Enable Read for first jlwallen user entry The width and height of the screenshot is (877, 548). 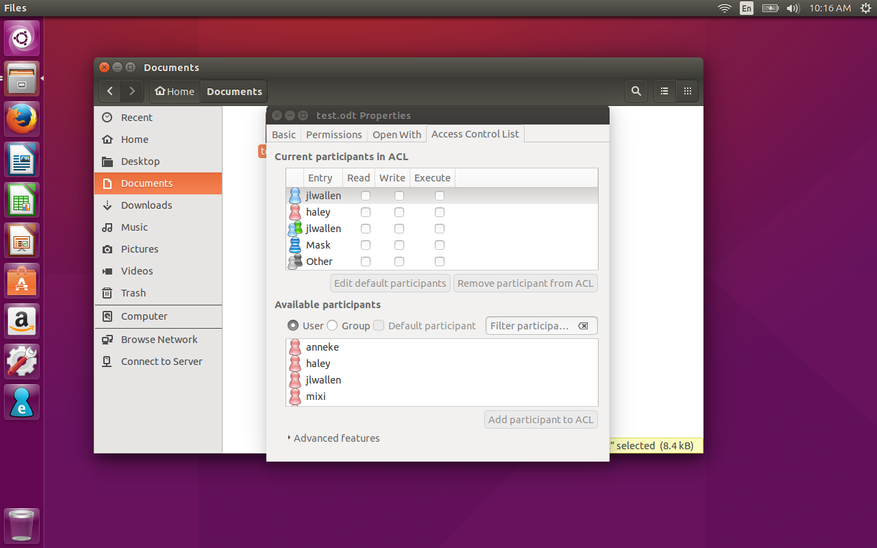click(365, 196)
